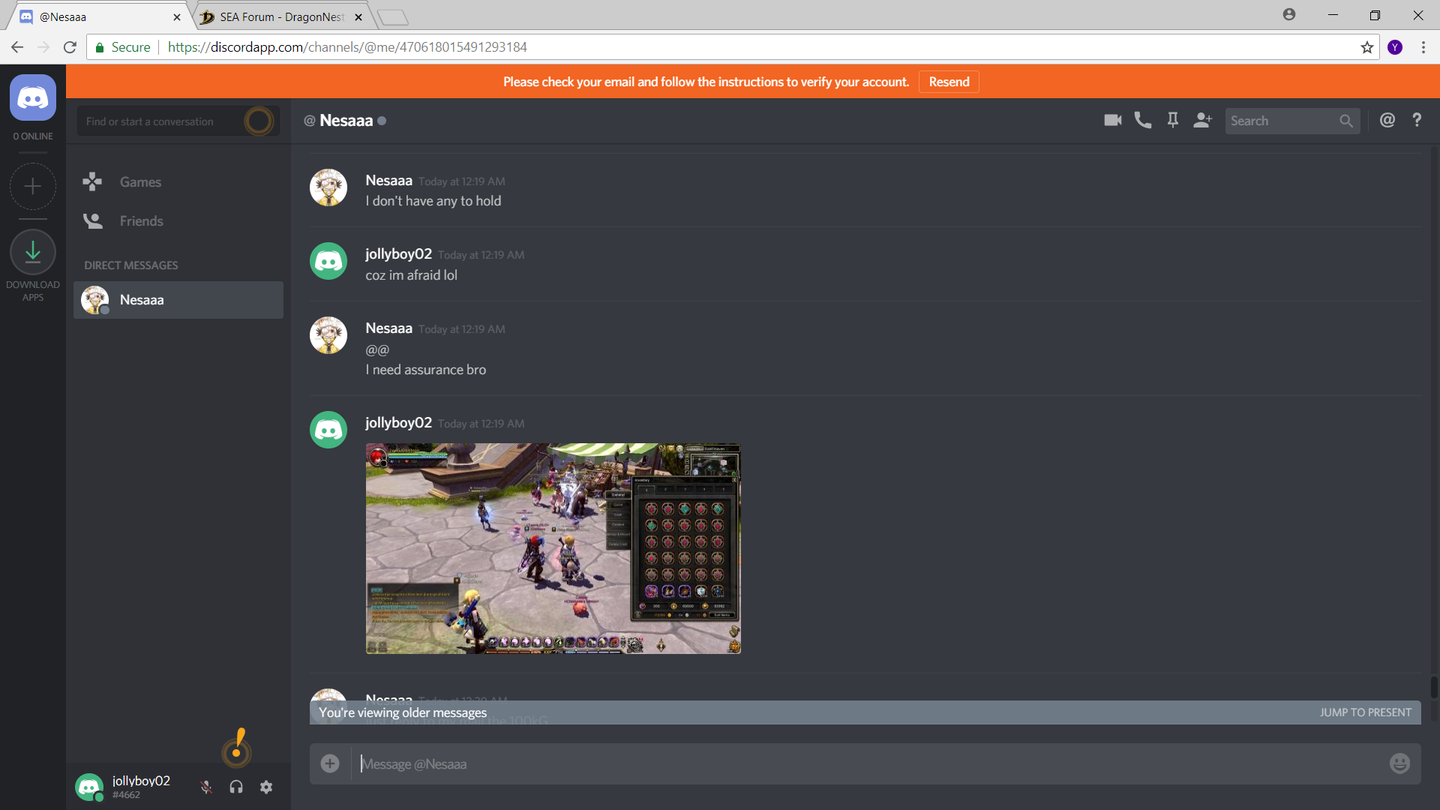Click the browser address bar URL

(347, 47)
